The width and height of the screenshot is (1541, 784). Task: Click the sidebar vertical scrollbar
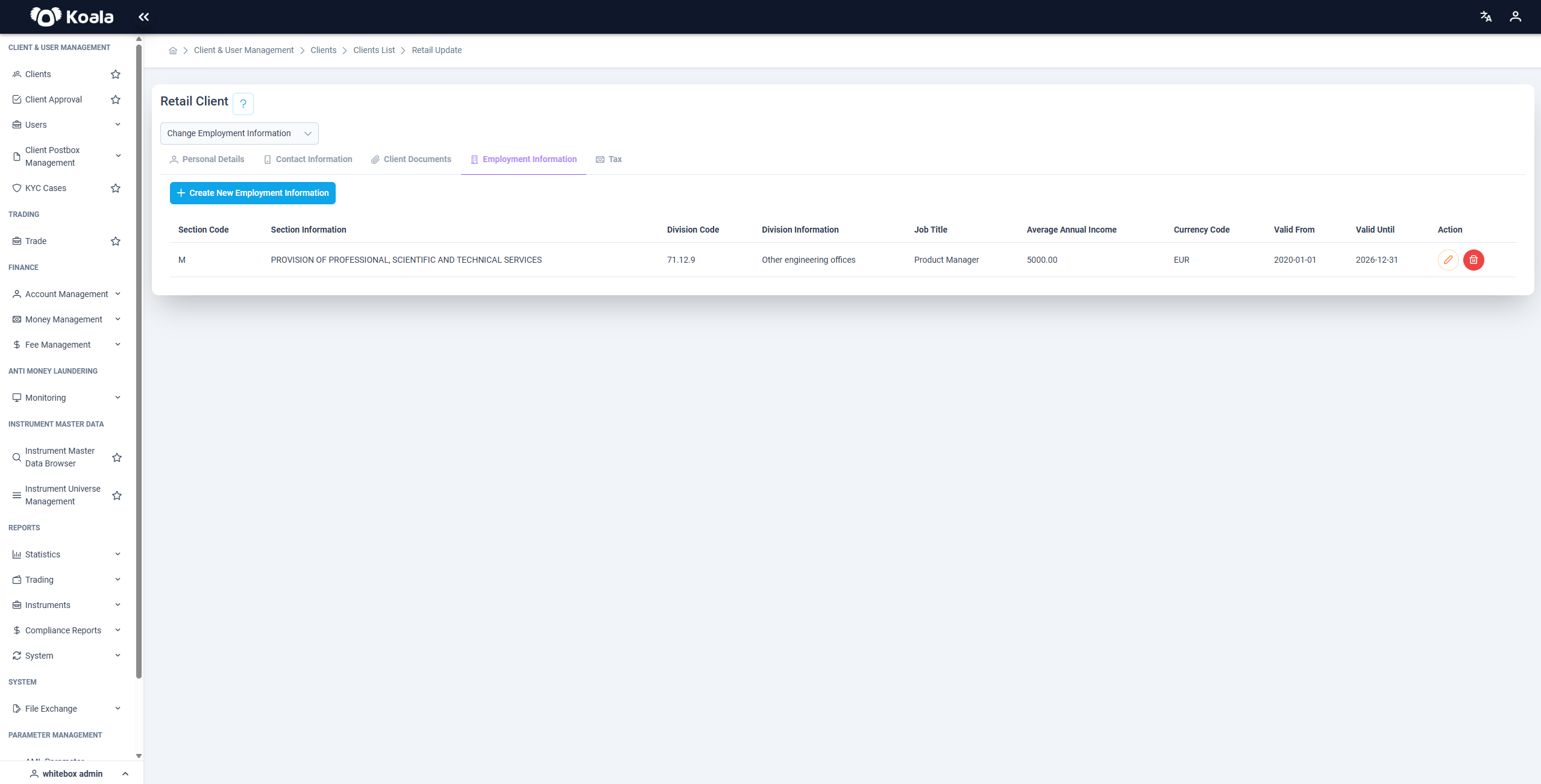point(139,362)
